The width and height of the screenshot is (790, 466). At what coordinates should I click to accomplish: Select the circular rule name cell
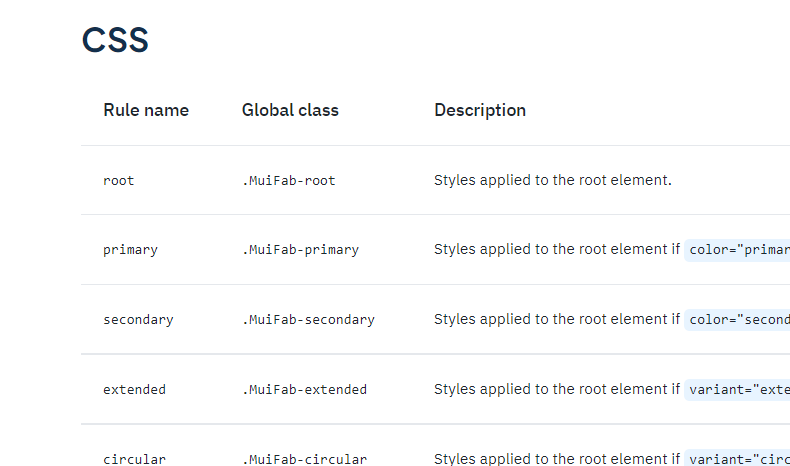(x=135, y=459)
